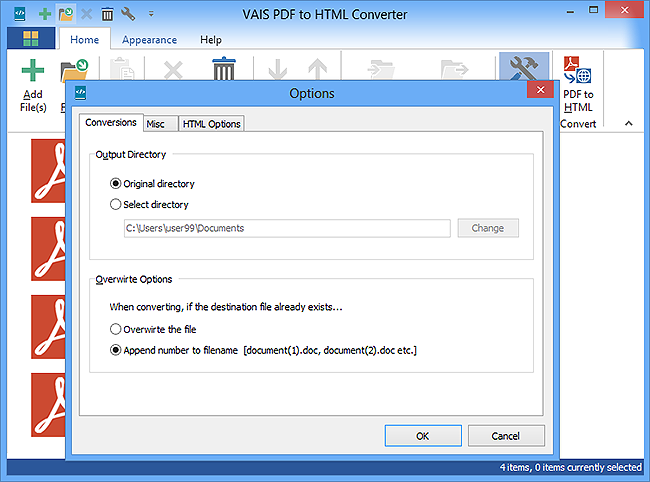Choose Append number to filename radio option
This screenshot has height=482, width=650.
pyautogui.click(x=115, y=350)
